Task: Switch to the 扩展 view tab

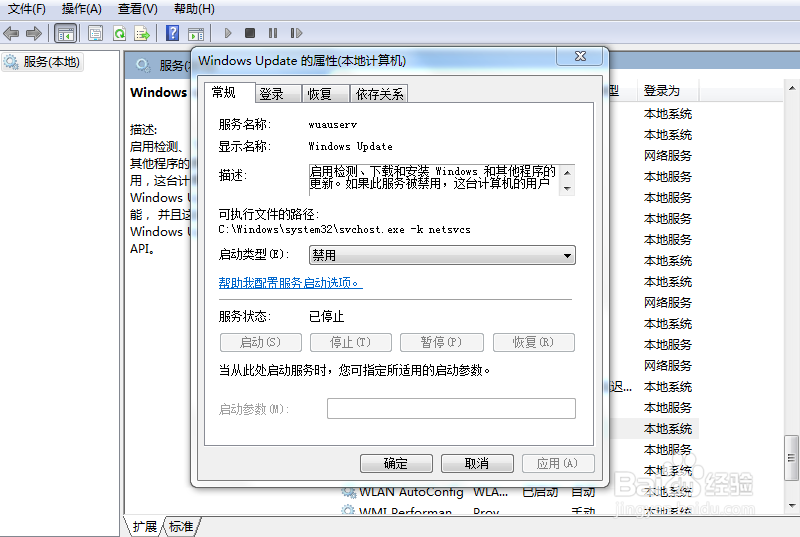Action: [x=145, y=526]
